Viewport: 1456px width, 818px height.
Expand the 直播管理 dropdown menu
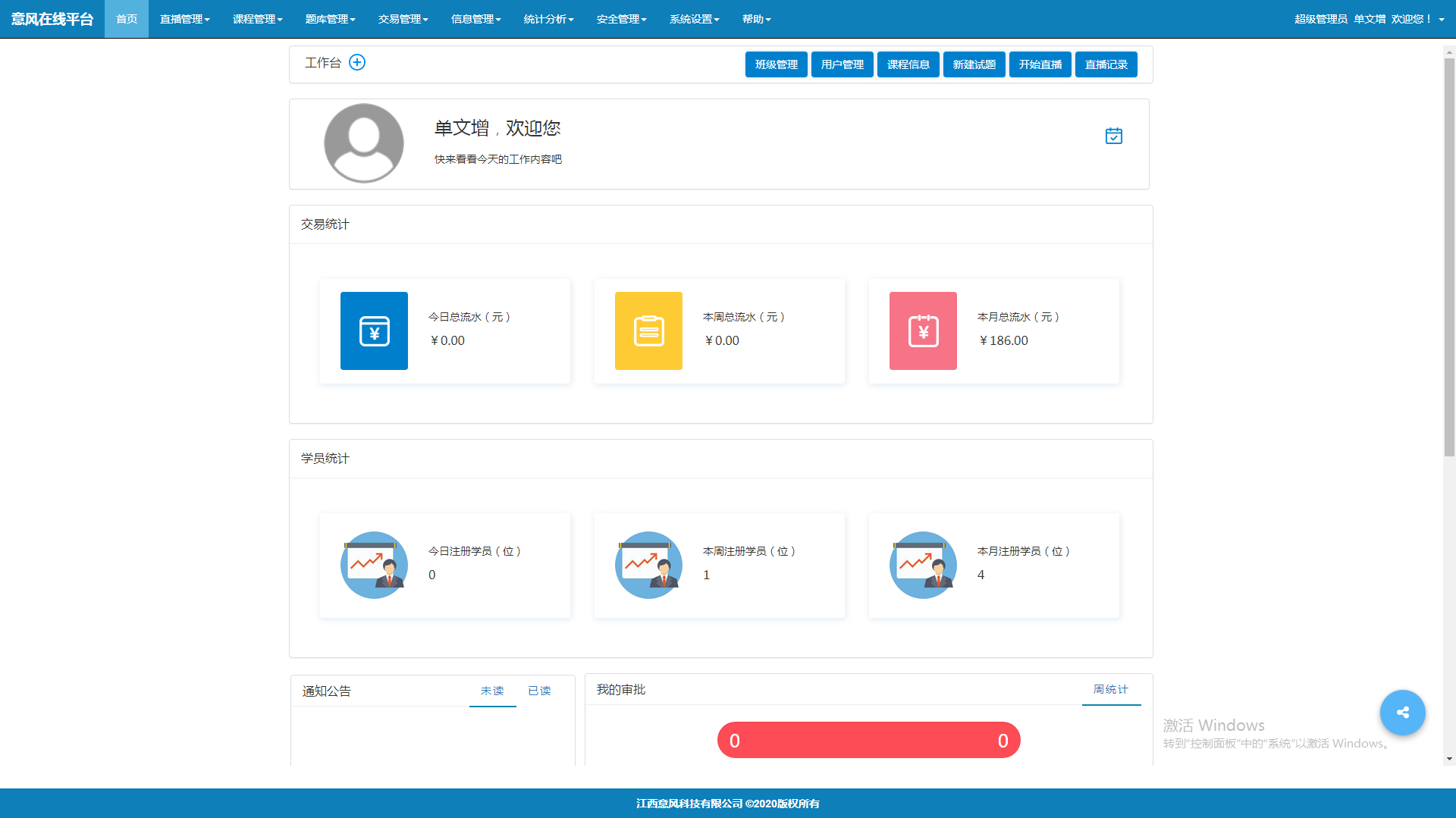(184, 19)
